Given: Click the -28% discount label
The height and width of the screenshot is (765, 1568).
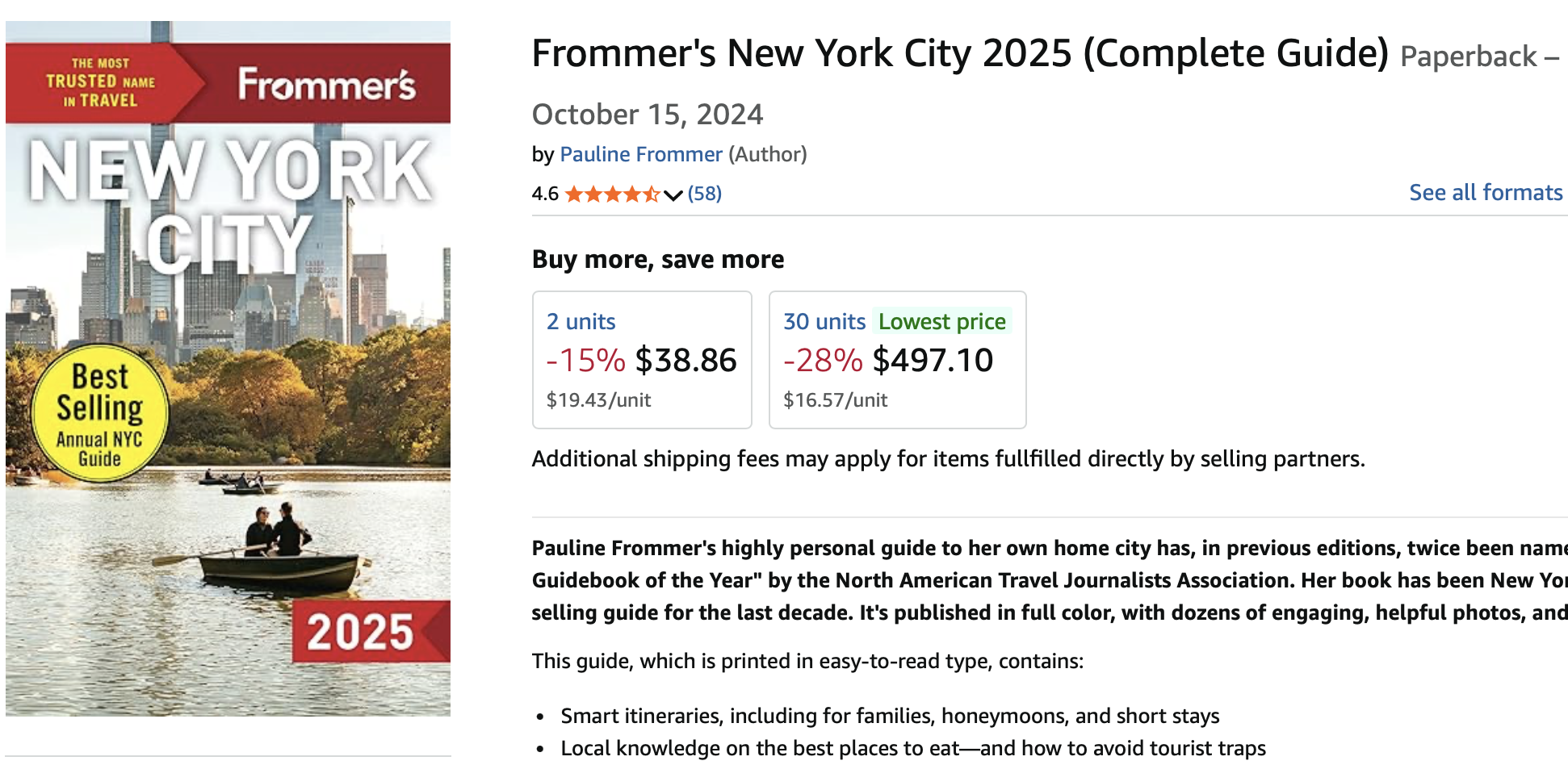Looking at the screenshot, I should point(823,361).
